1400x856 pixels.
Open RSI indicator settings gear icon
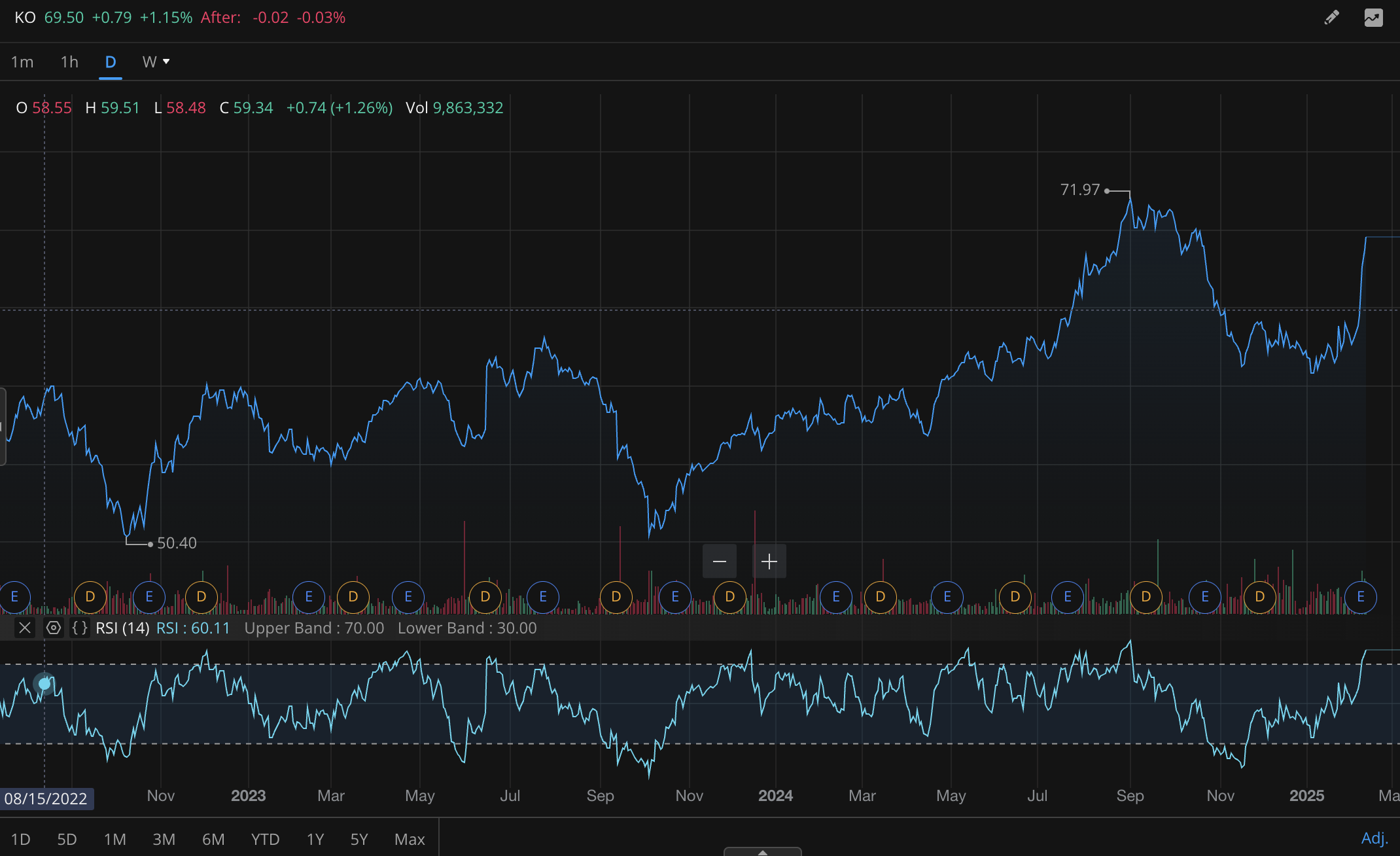point(54,628)
